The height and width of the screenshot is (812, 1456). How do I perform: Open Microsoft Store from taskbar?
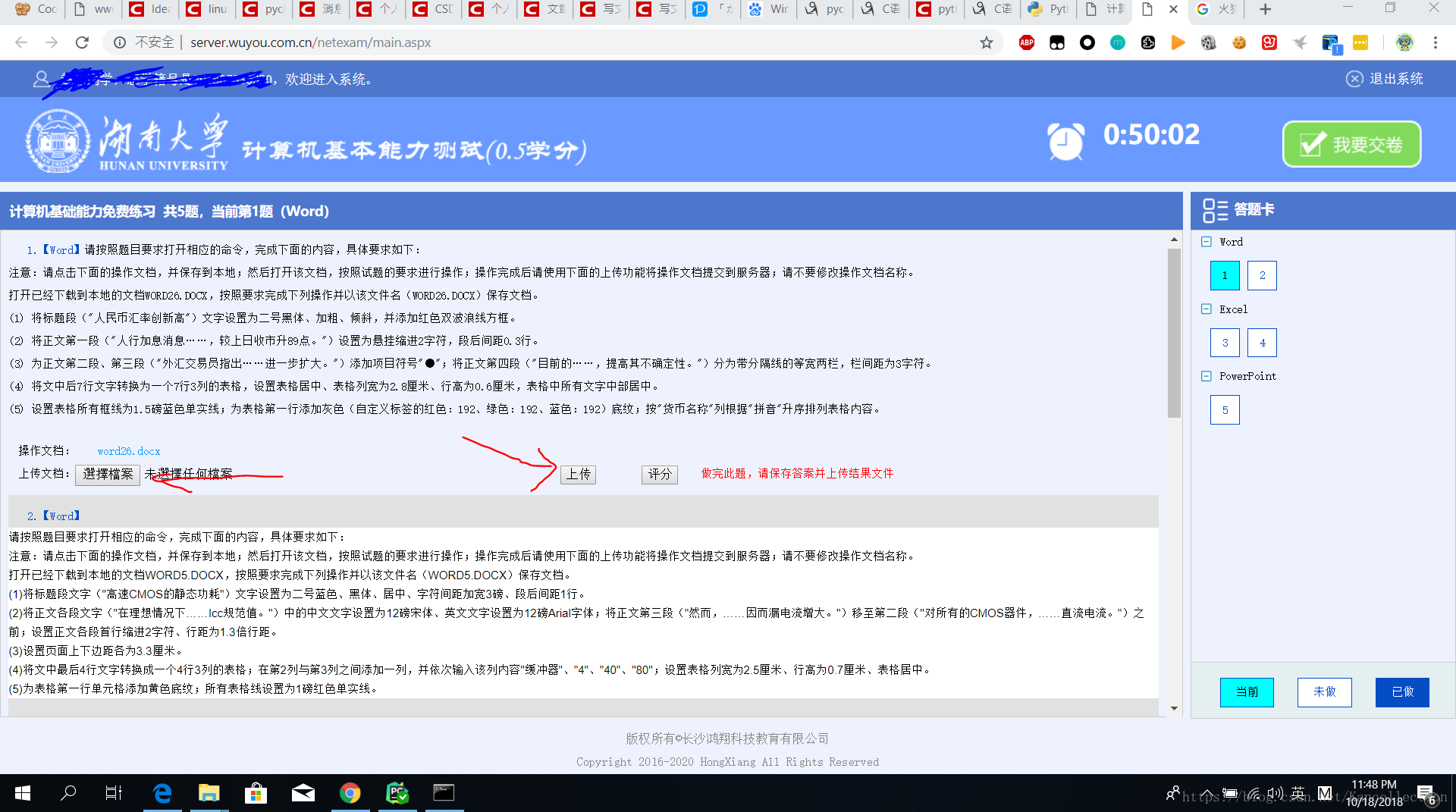click(256, 793)
